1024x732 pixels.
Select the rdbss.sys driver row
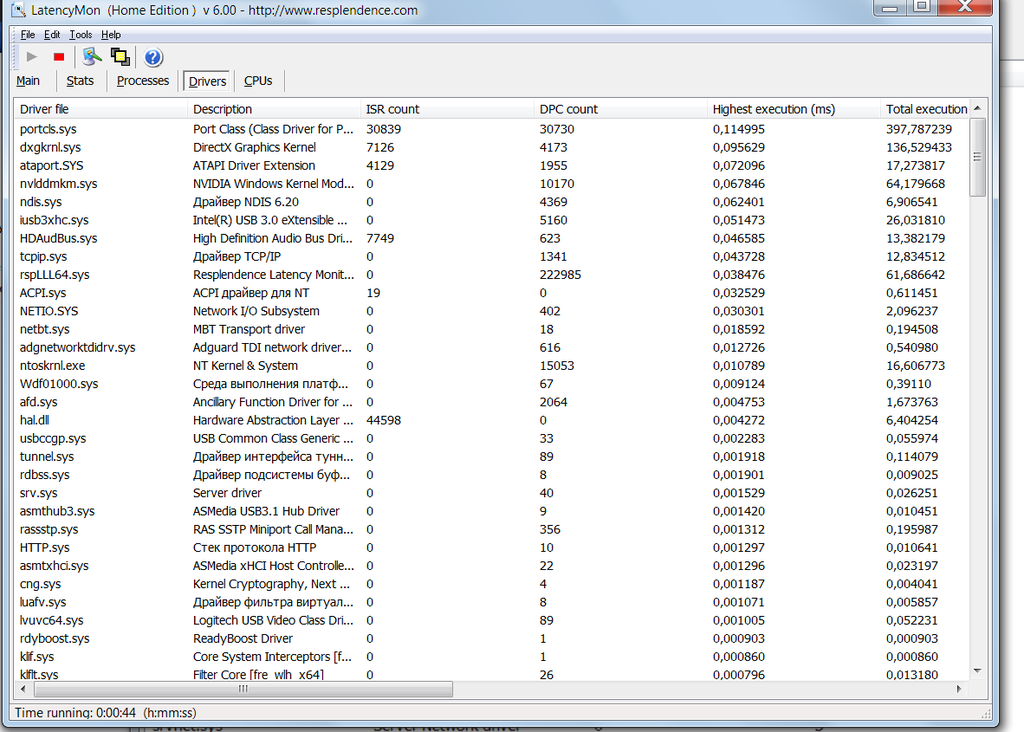click(492, 475)
